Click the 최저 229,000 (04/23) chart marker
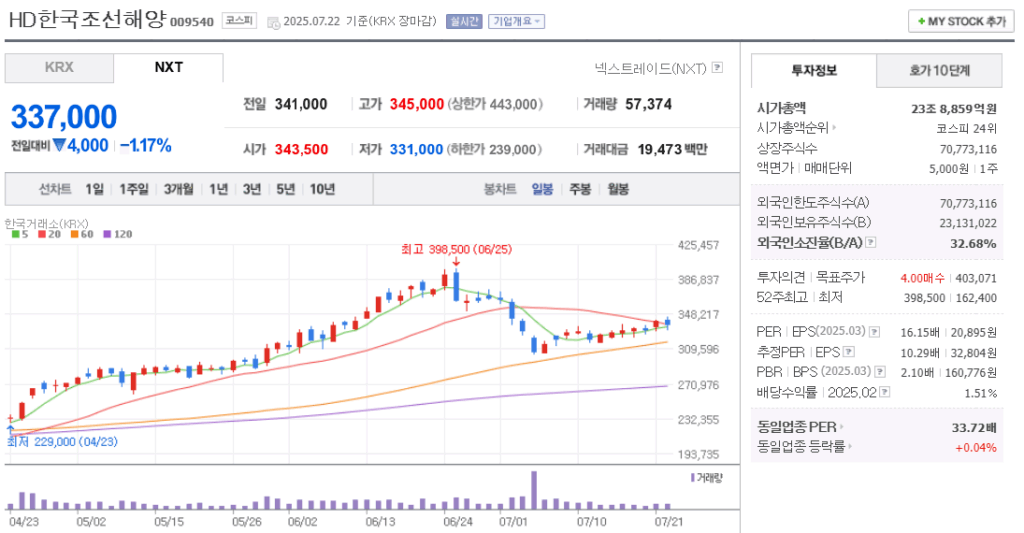This screenshot has height=533, width=1024. pos(63,442)
